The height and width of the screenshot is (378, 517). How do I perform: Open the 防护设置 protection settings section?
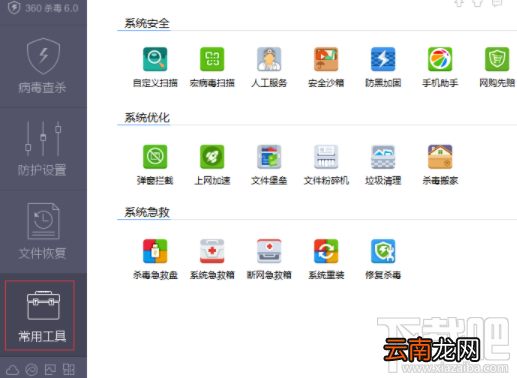pyautogui.click(x=43, y=149)
